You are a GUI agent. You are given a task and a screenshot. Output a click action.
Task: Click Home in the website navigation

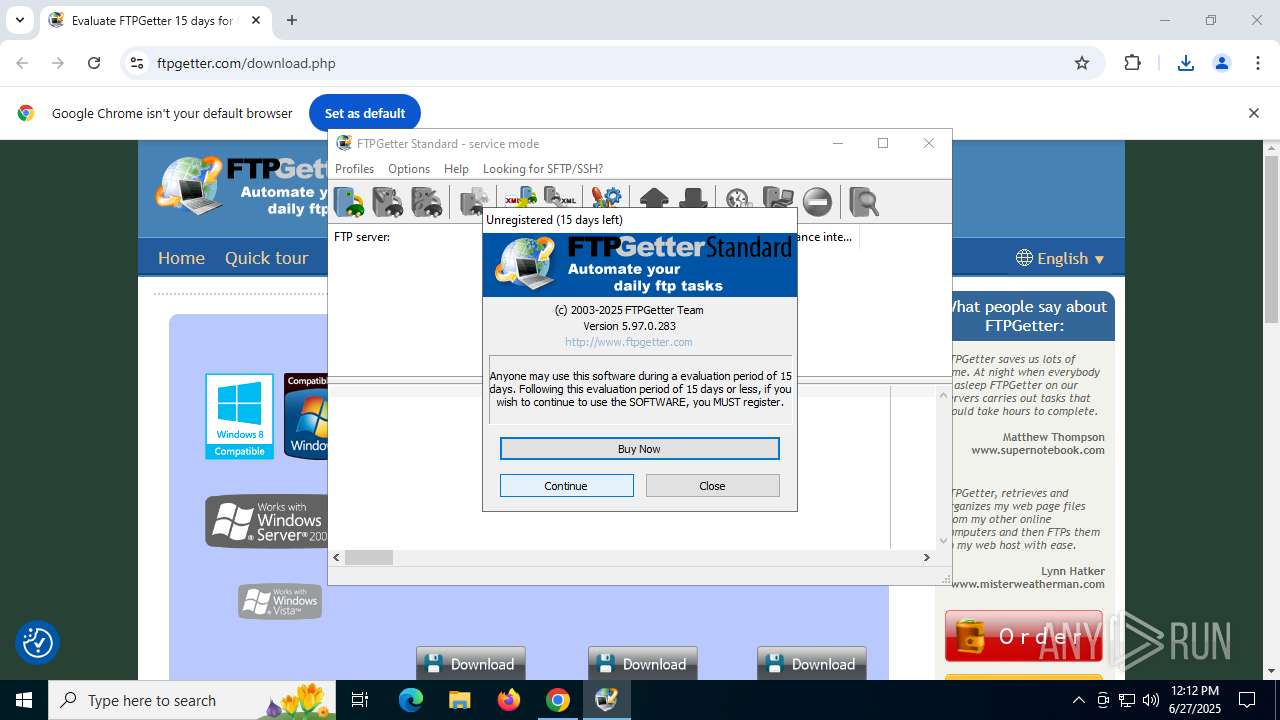tap(181, 258)
